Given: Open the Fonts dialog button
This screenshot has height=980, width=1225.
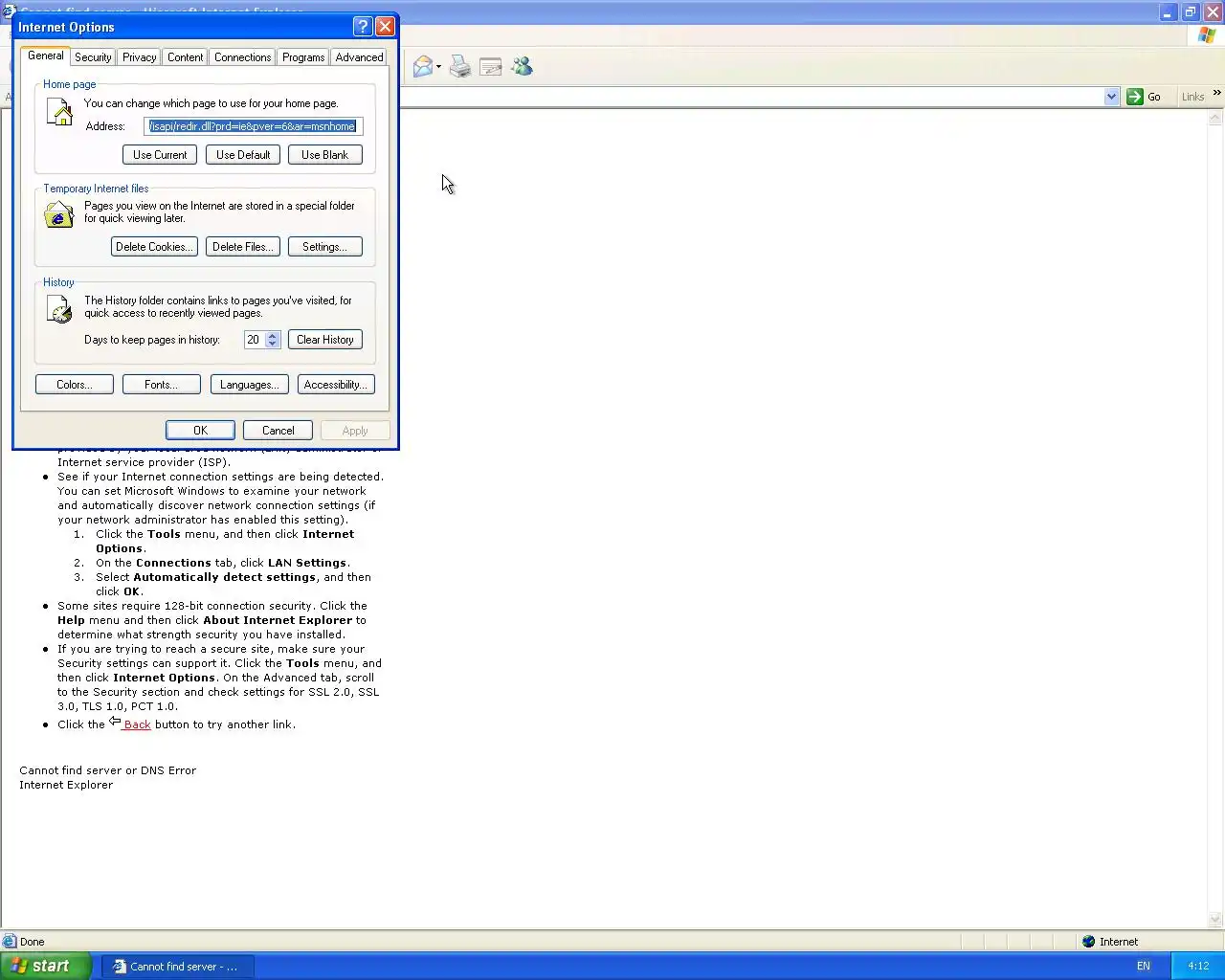Looking at the screenshot, I should [x=161, y=385].
